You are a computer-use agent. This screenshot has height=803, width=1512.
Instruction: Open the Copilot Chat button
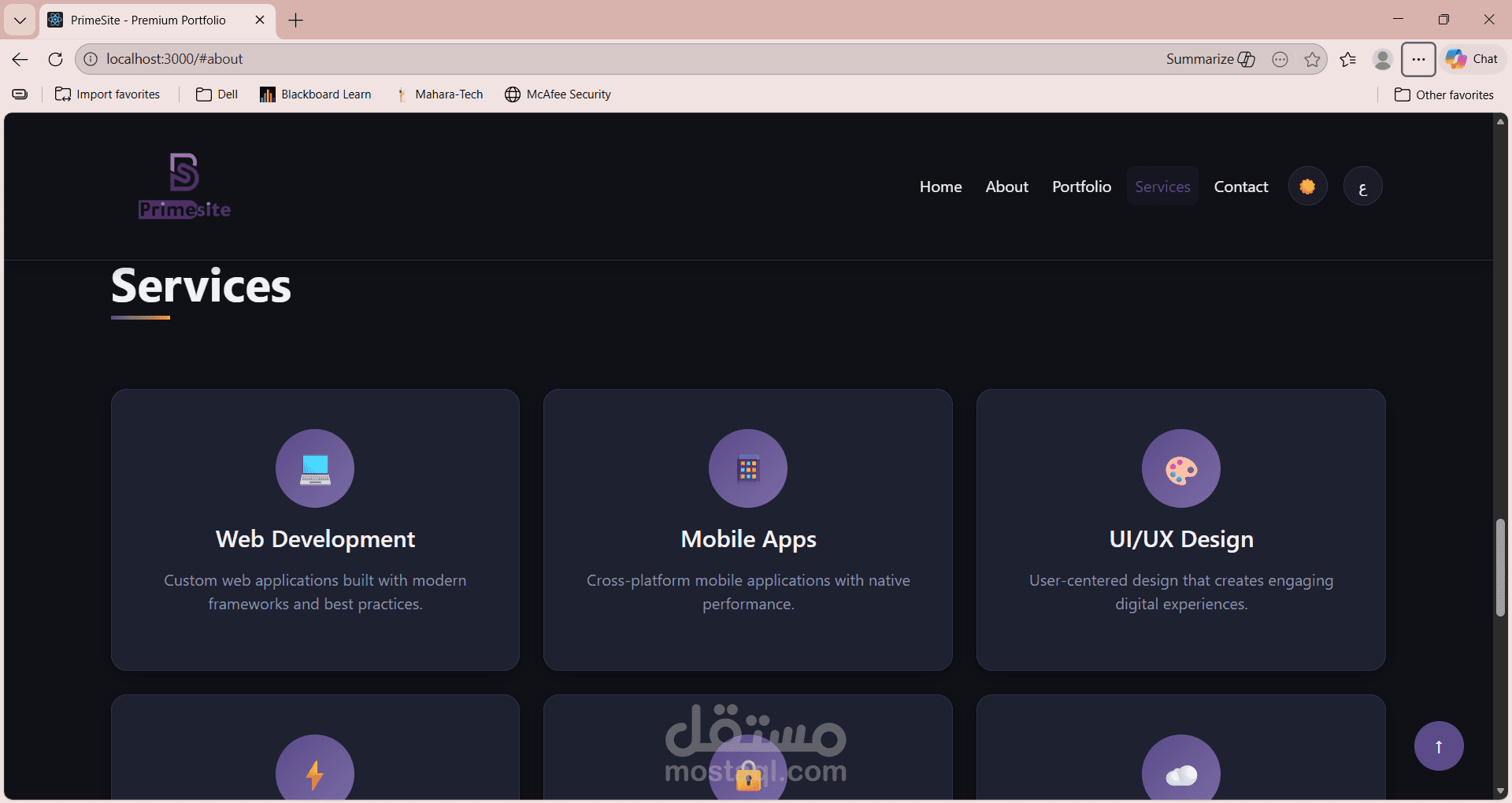[1472, 59]
